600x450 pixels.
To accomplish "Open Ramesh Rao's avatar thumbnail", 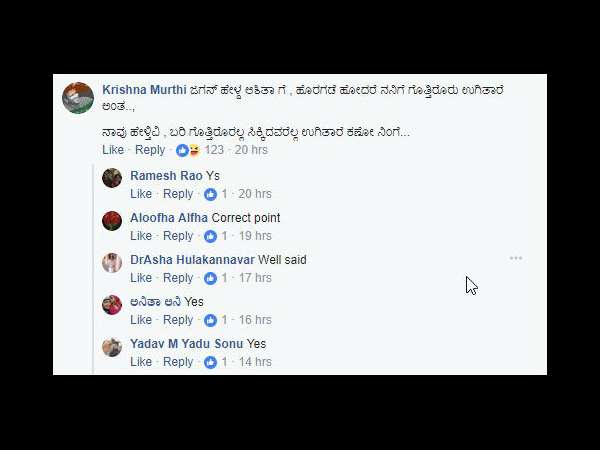I will [x=112, y=178].
